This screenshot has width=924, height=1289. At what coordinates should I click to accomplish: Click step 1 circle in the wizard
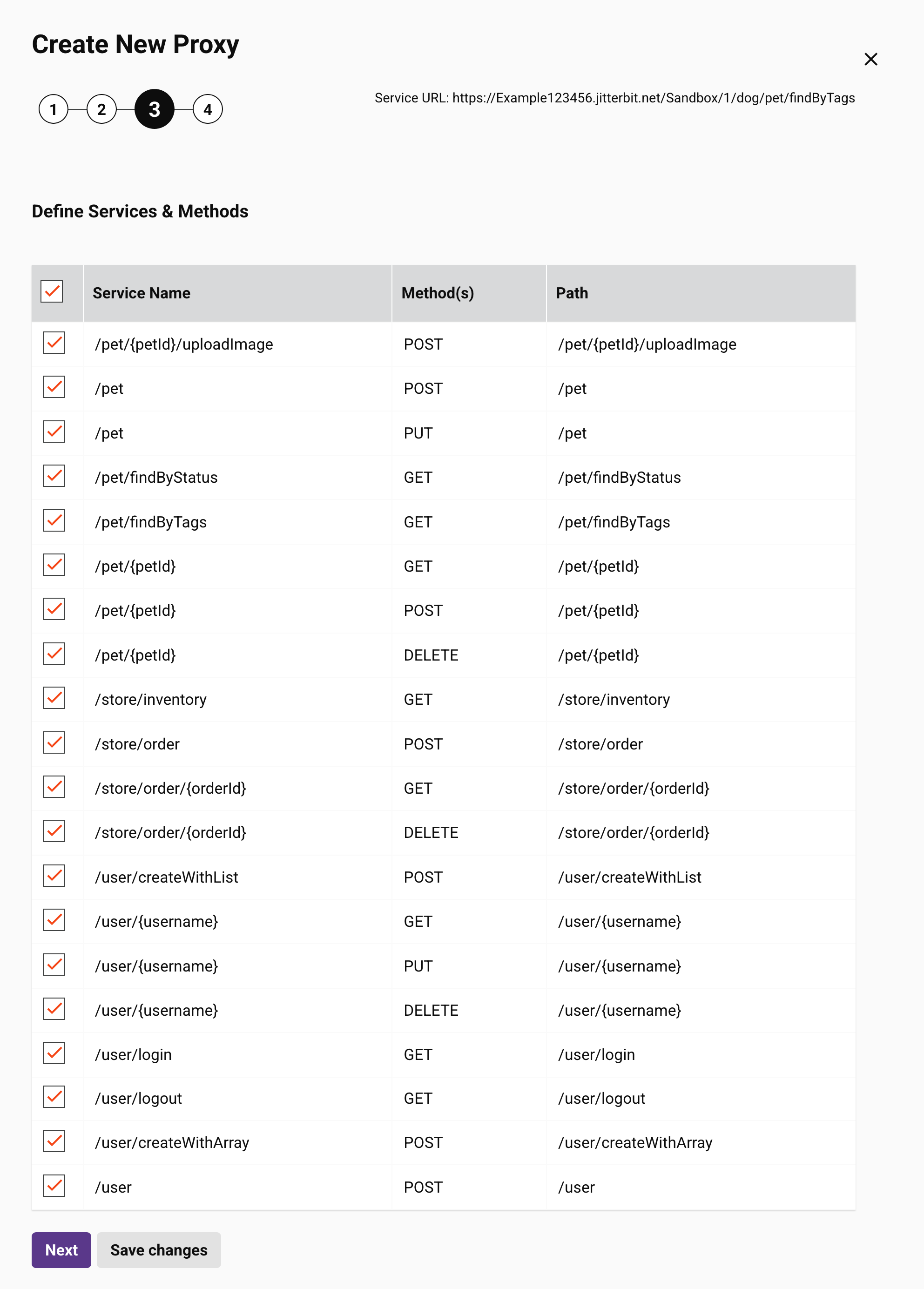(x=53, y=109)
